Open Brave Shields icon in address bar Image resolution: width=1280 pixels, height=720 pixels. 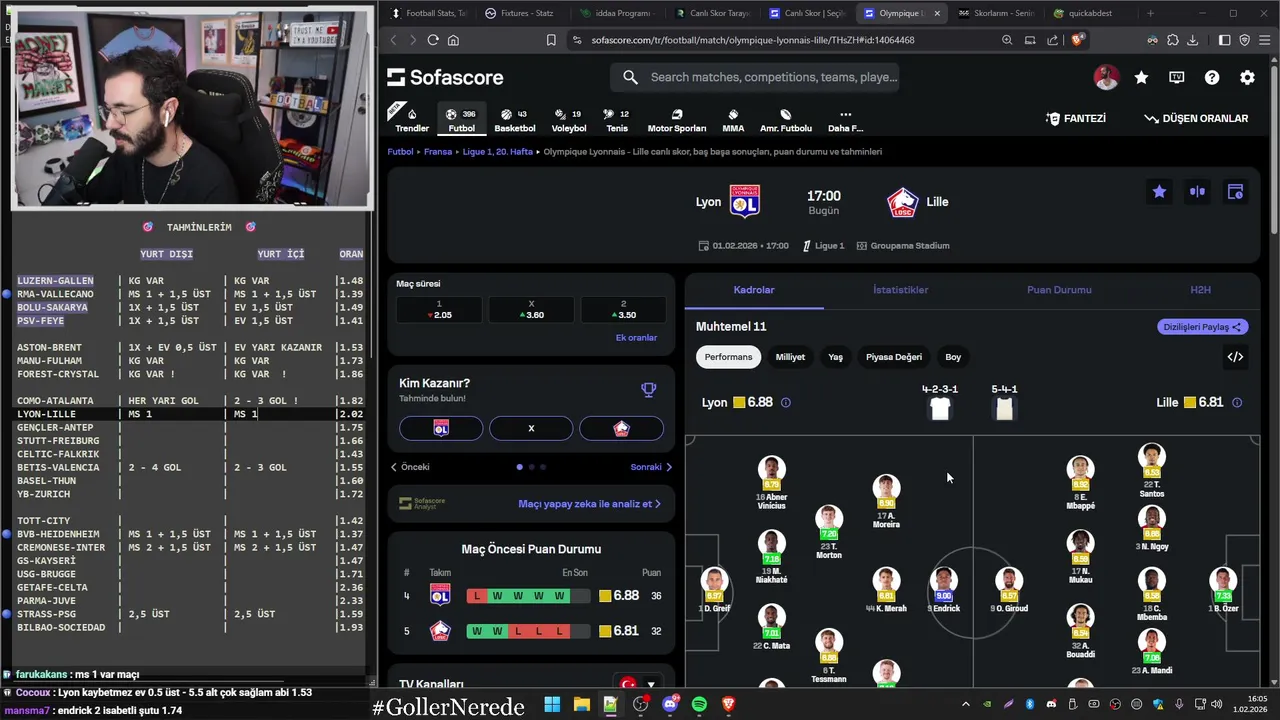(1077, 40)
